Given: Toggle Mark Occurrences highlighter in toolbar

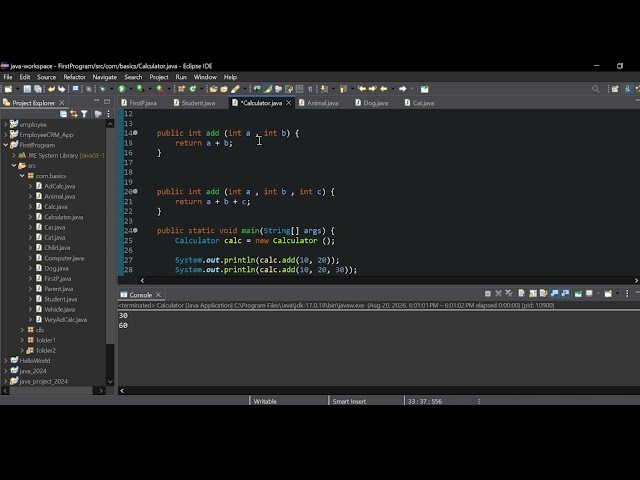Looking at the screenshot, I should click(x=268, y=89).
